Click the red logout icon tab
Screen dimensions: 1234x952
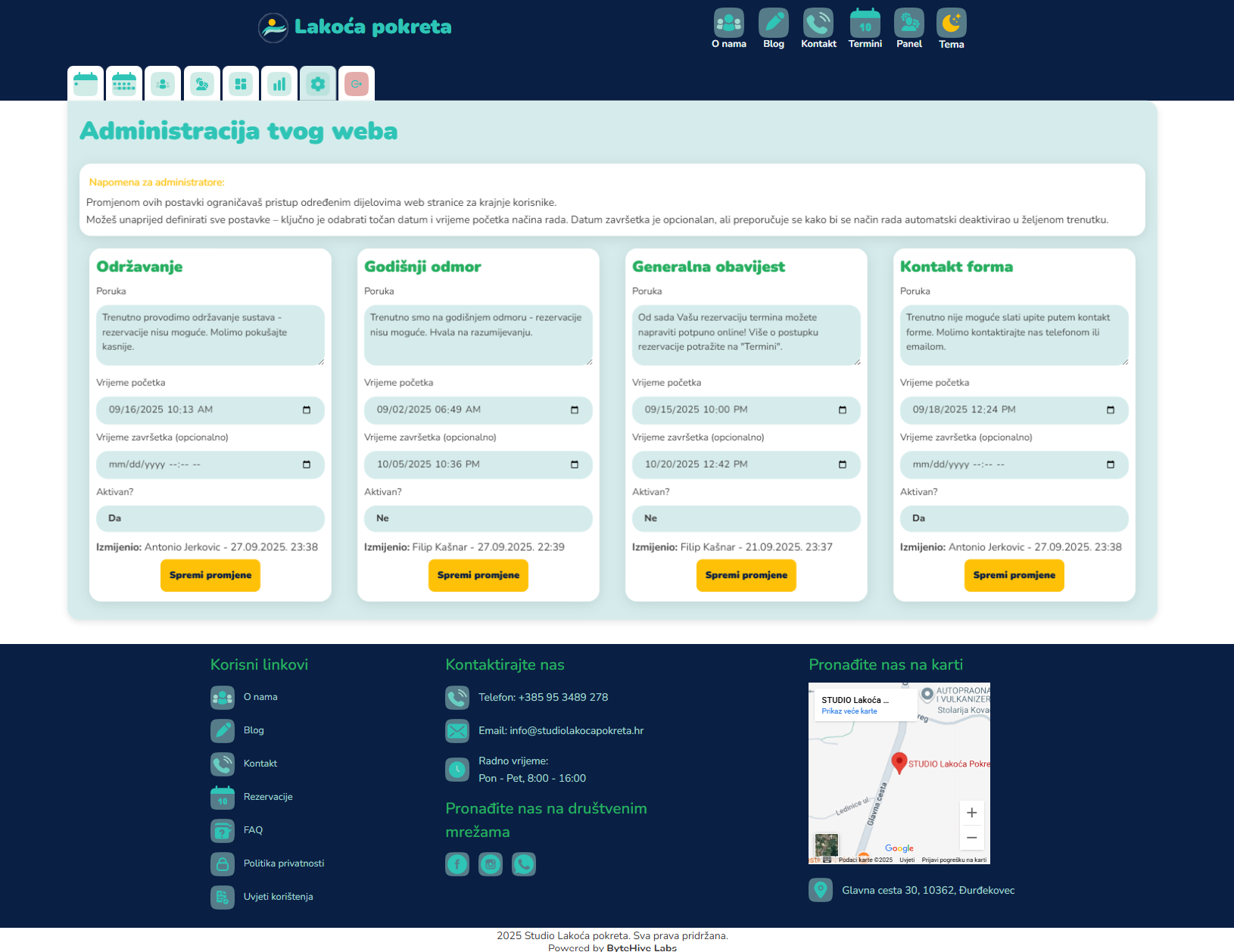[x=357, y=84]
